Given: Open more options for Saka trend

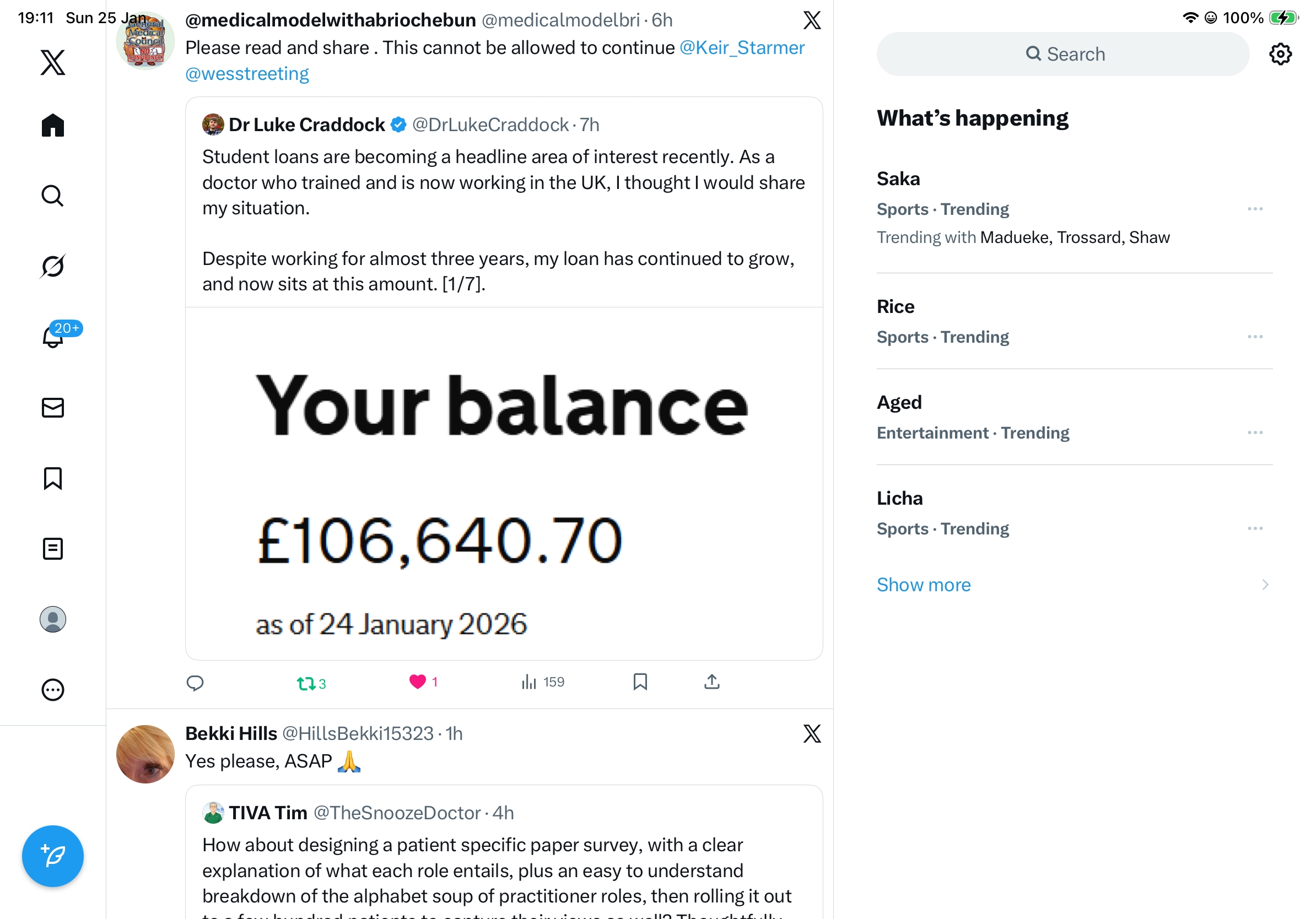Looking at the screenshot, I should point(1254,209).
